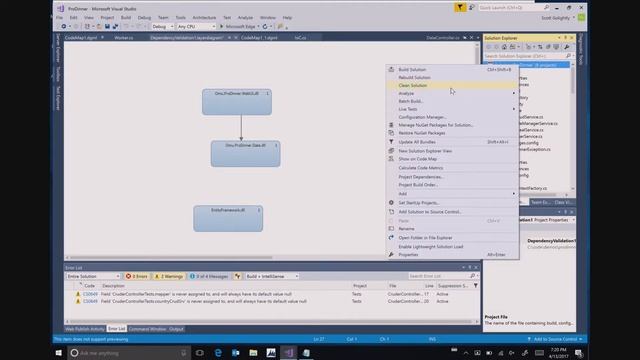The width and height of the screenshot is (640, 360).
Task: Click the Save All icon in the toolbar
Action: [115, 27]
